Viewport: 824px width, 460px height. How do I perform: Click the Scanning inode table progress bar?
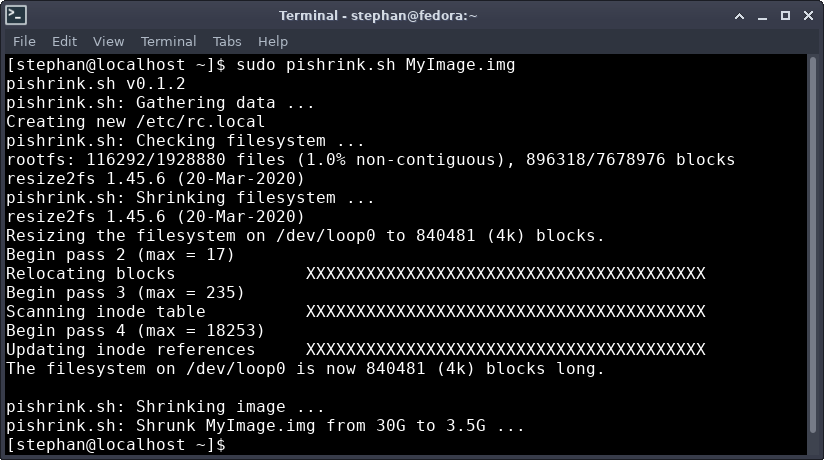tap(505, 312)
